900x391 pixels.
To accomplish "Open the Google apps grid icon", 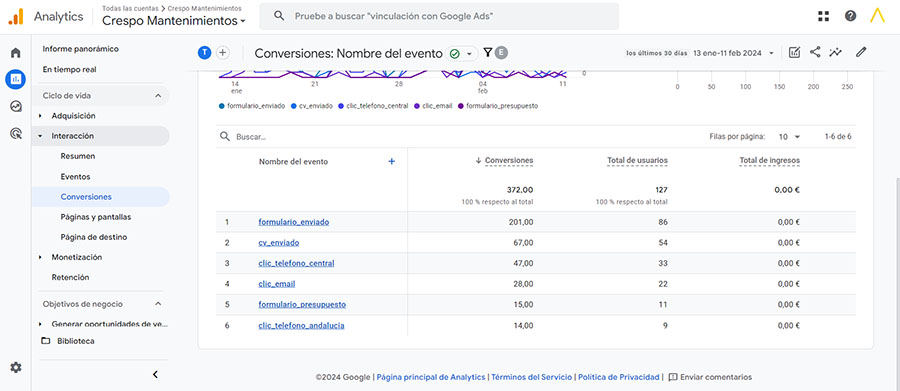I will point(824,16).
